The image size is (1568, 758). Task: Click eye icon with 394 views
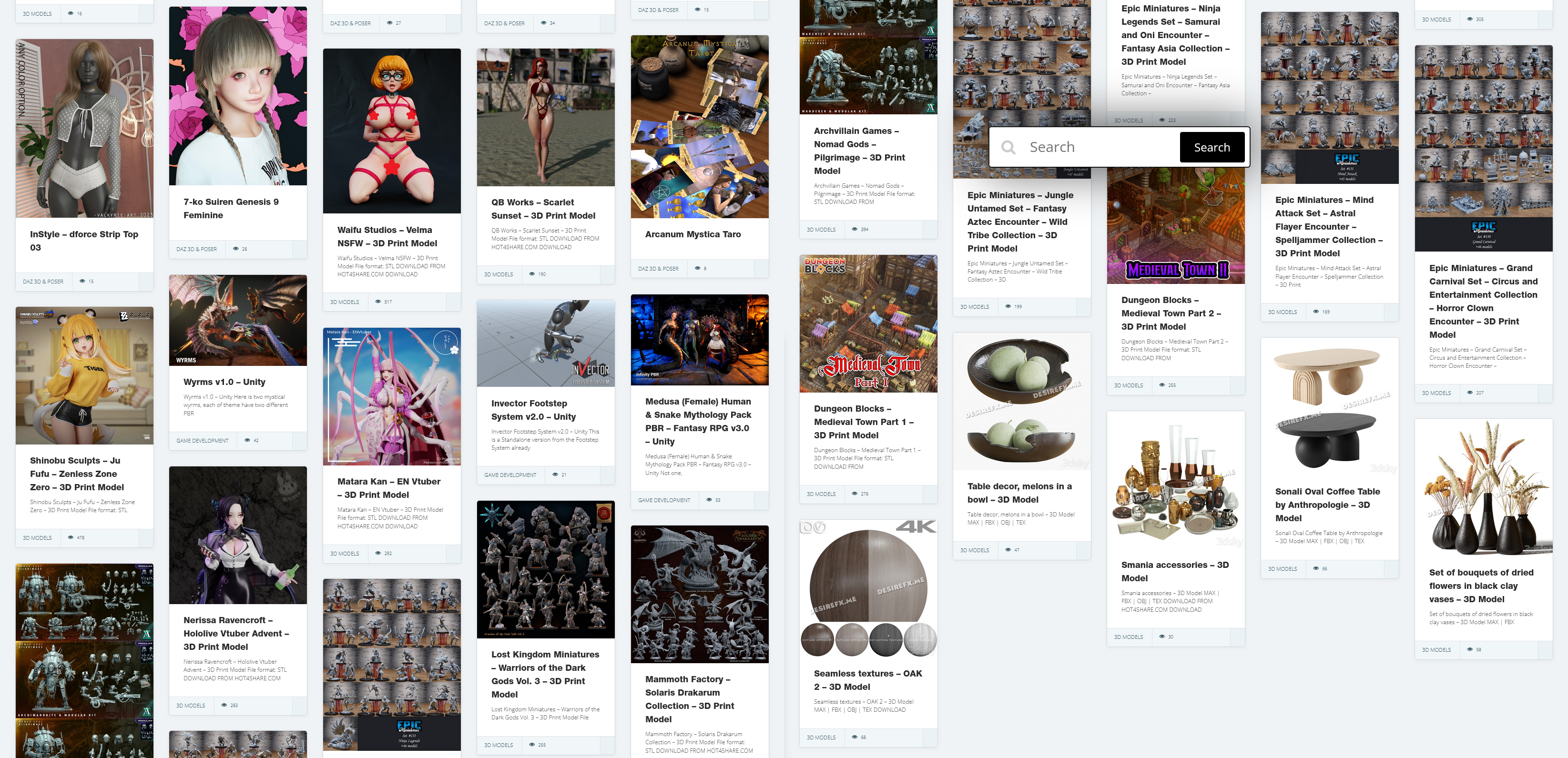pos(855,229)
